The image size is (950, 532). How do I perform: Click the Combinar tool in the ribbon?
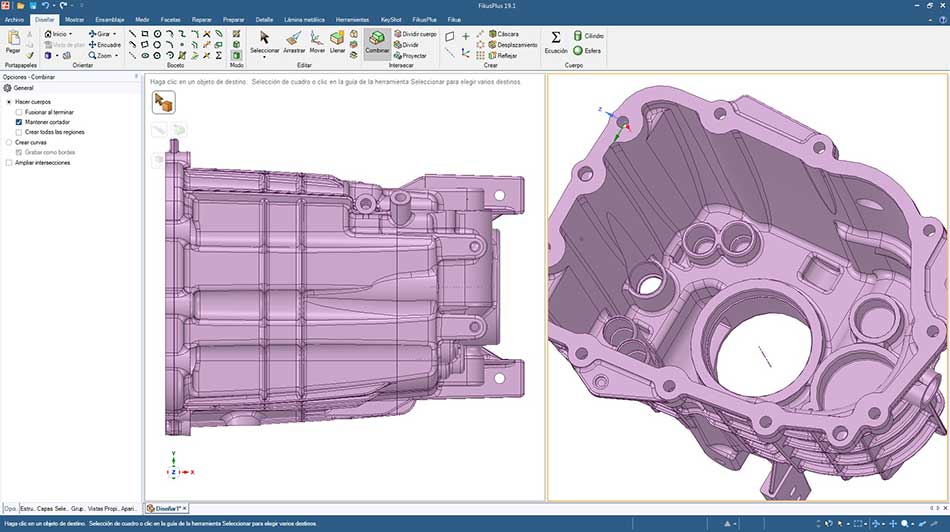tap(377, 41)
